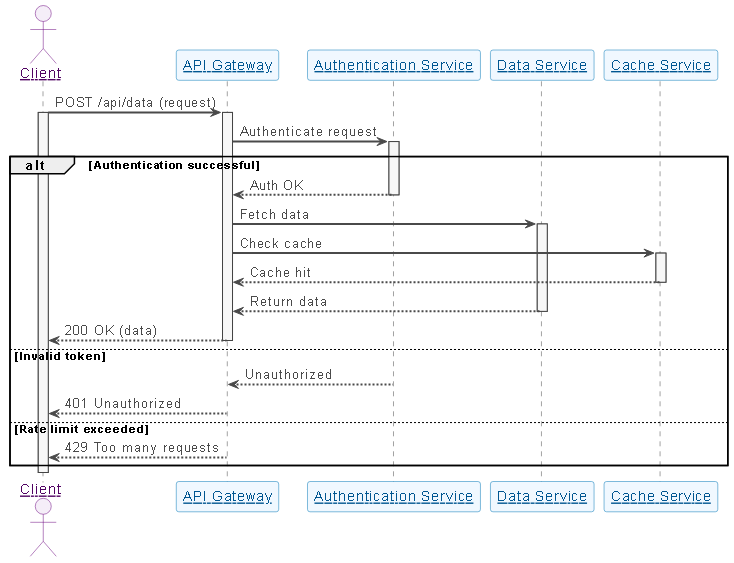
Task: Click the Client actor icon at top
Action: [42, 32]
